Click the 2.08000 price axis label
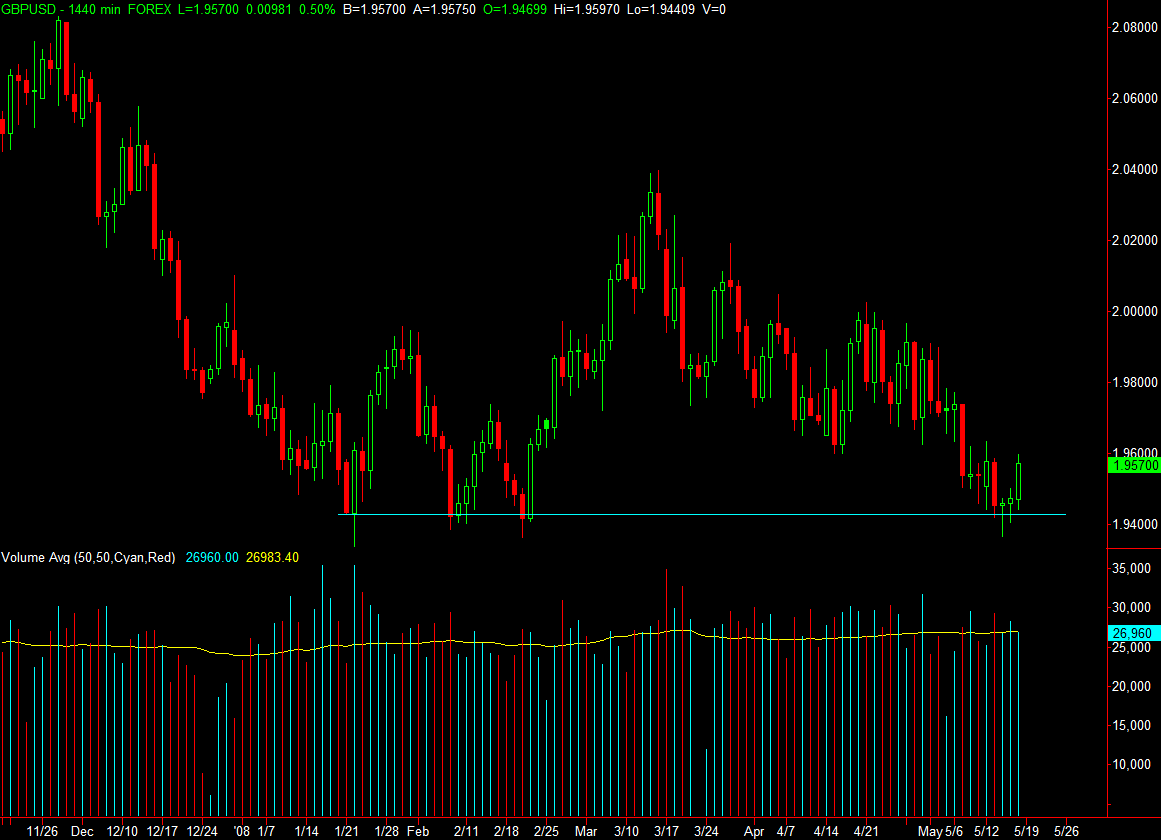1161x840 pixels. tap(1134, 27)
